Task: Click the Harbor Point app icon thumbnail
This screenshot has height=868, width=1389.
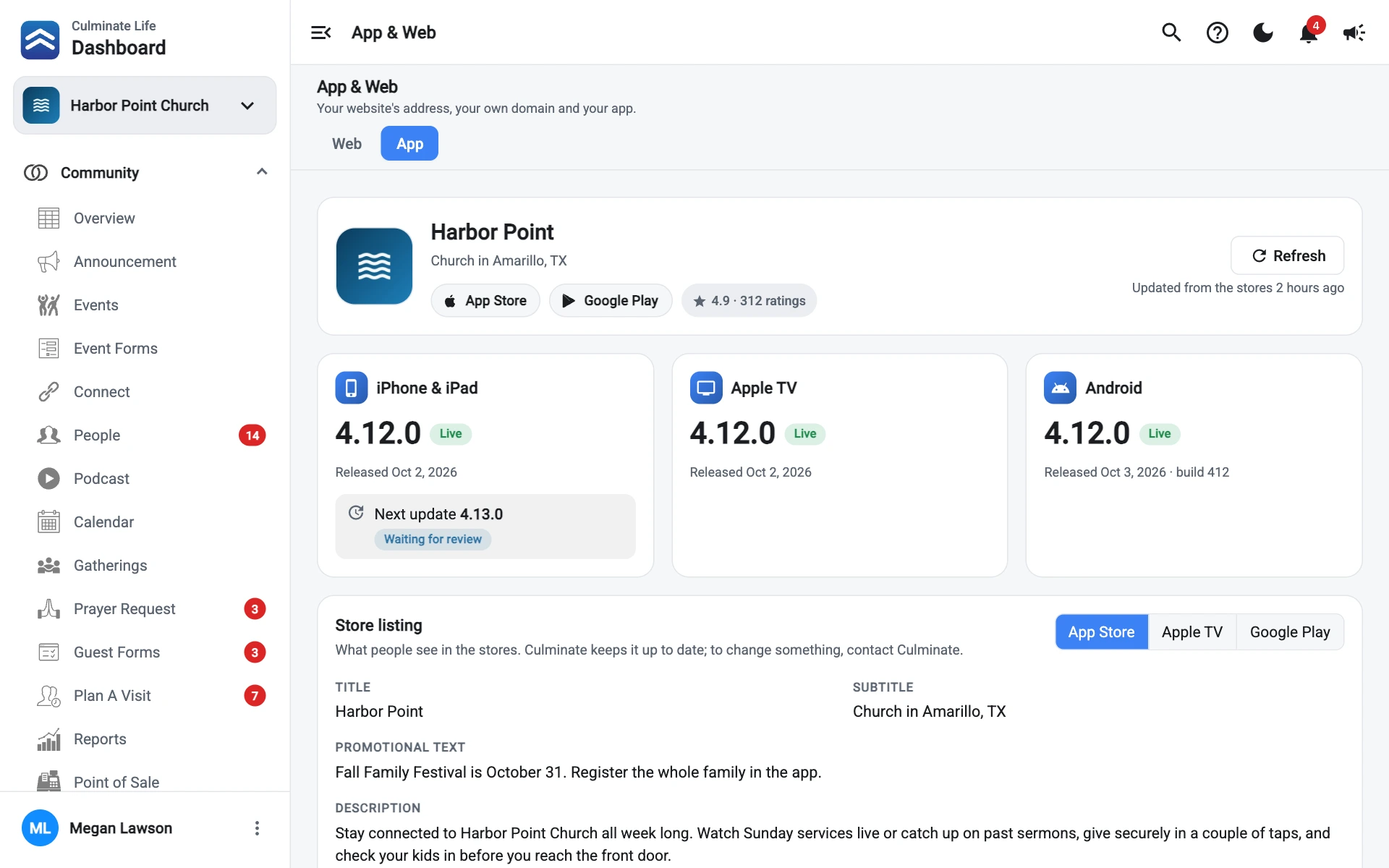Action: pyautogui.click(x=374, y=266)
